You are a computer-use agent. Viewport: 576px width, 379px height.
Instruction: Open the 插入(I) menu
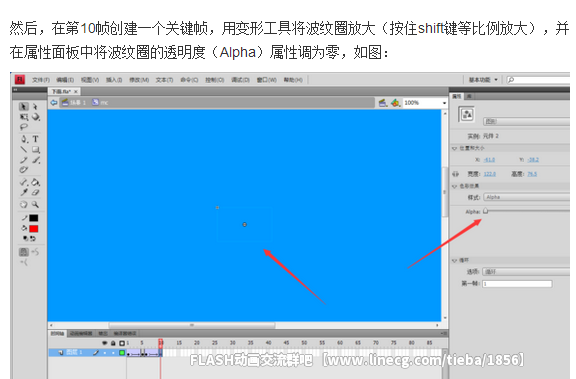(x=114, y=80)
